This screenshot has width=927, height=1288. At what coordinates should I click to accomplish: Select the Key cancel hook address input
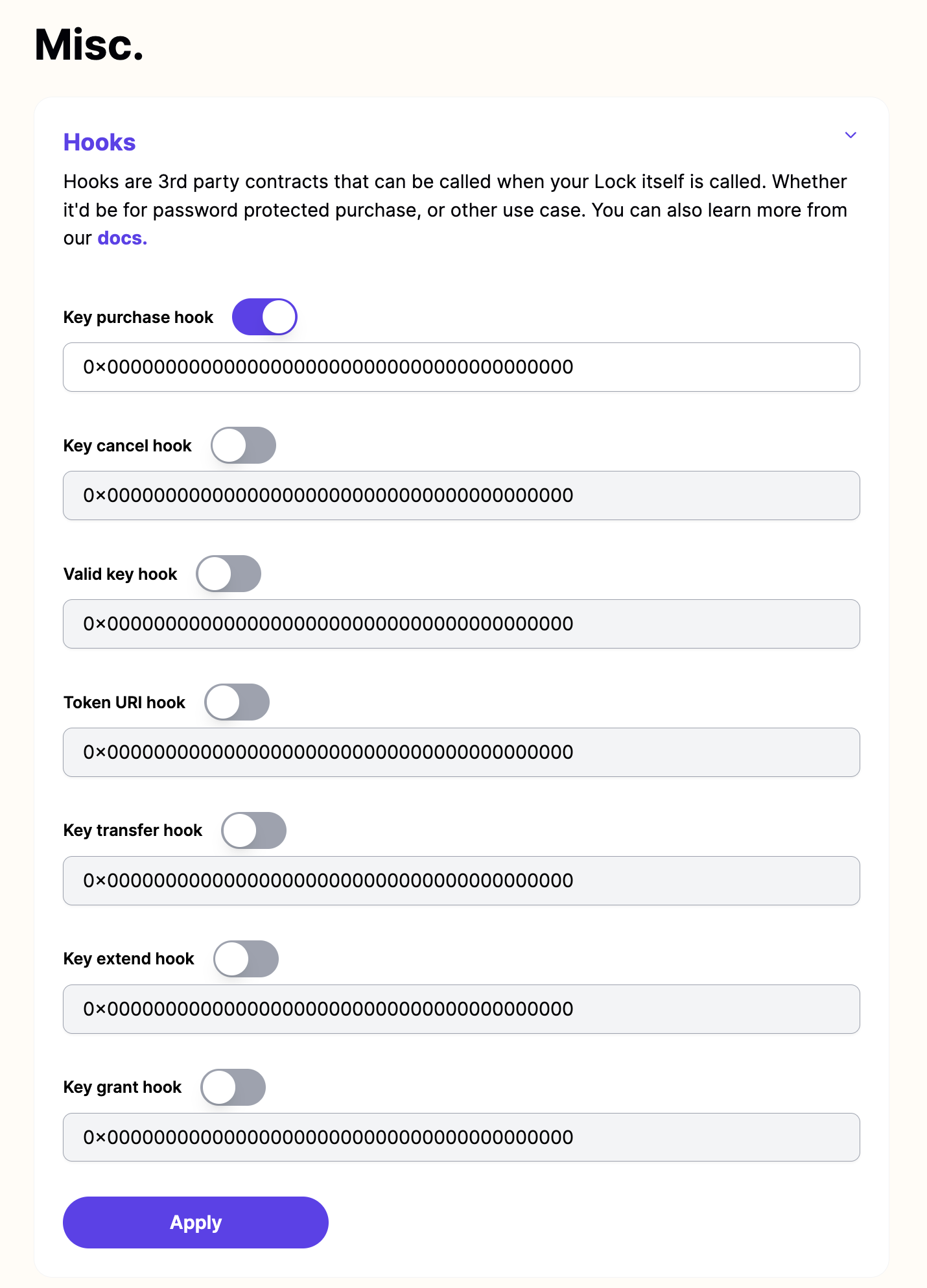(x=461, y=495)
